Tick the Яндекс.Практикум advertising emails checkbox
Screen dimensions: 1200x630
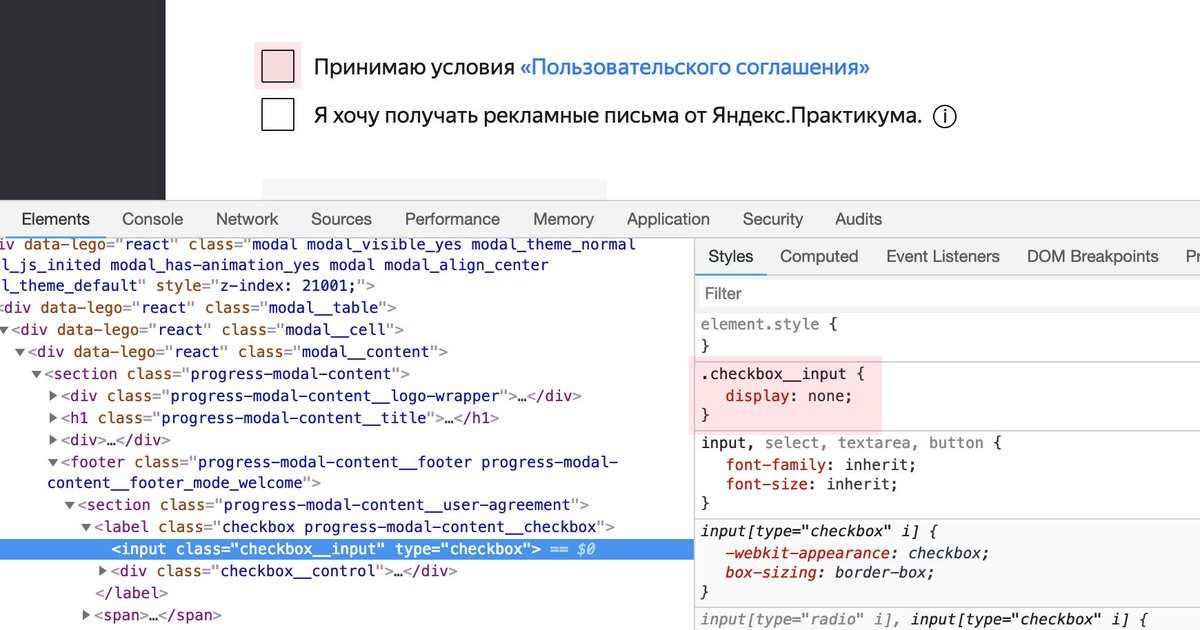pos(278,114)
